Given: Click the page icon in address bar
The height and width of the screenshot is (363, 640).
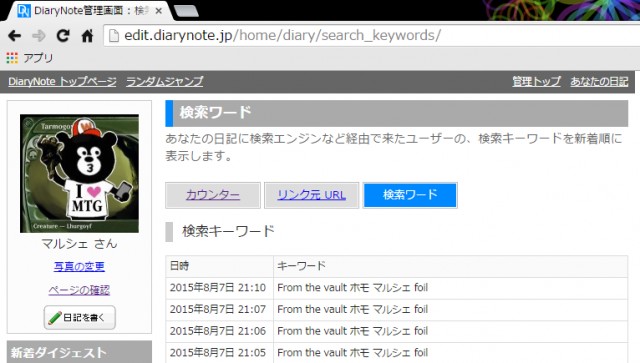Looking at the screenshot, I should pos(114,36).
